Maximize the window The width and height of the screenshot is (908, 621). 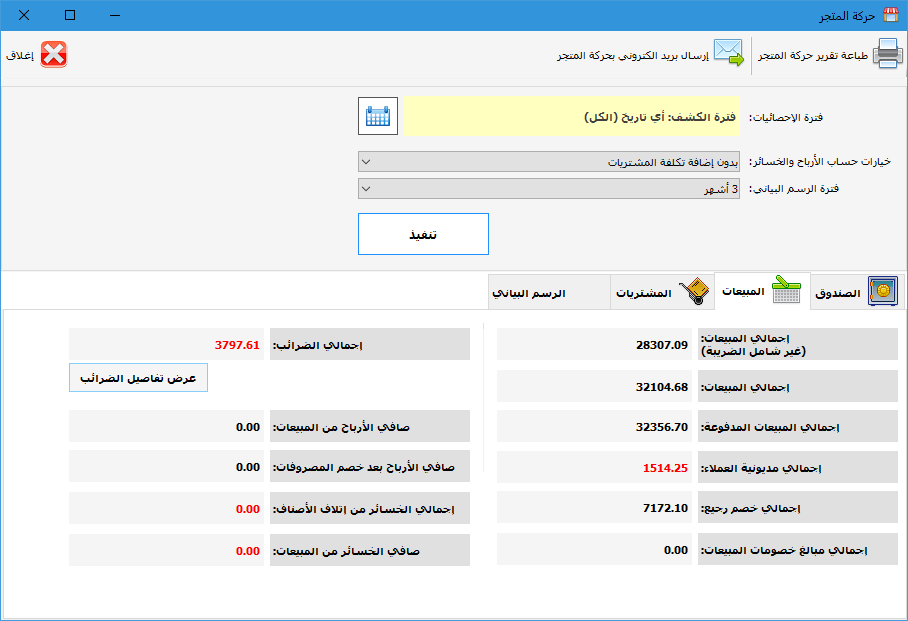(x=69, y=15)
